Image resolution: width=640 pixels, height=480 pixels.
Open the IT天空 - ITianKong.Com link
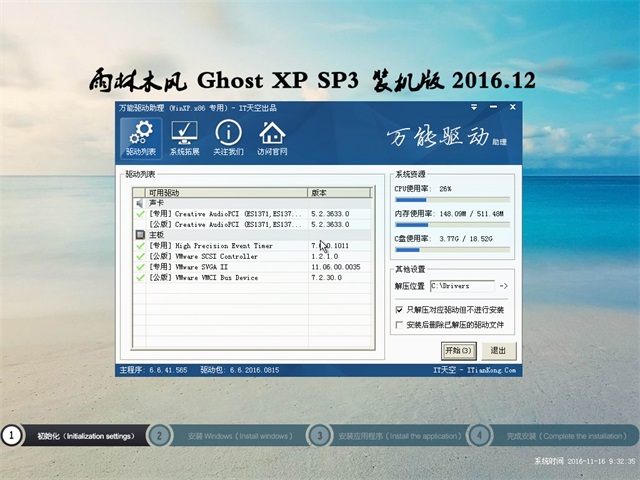click(474, 370)
